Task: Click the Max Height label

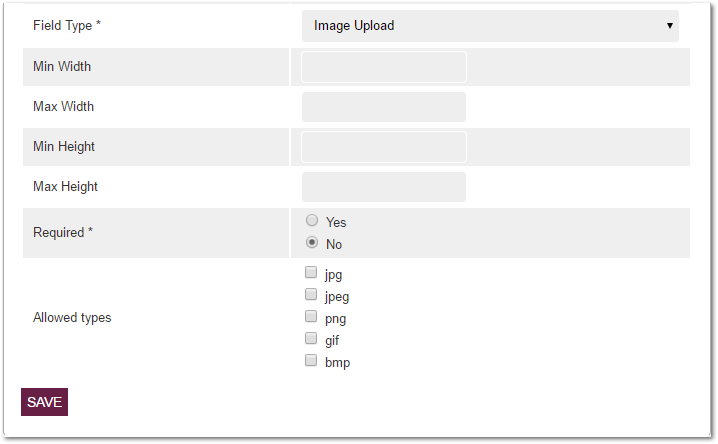Action: (x=65, y=187)
